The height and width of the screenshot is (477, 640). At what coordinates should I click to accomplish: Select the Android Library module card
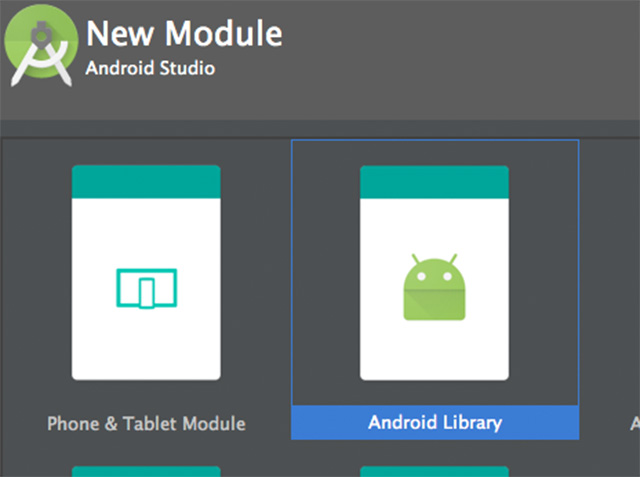[x=434, y=272]
